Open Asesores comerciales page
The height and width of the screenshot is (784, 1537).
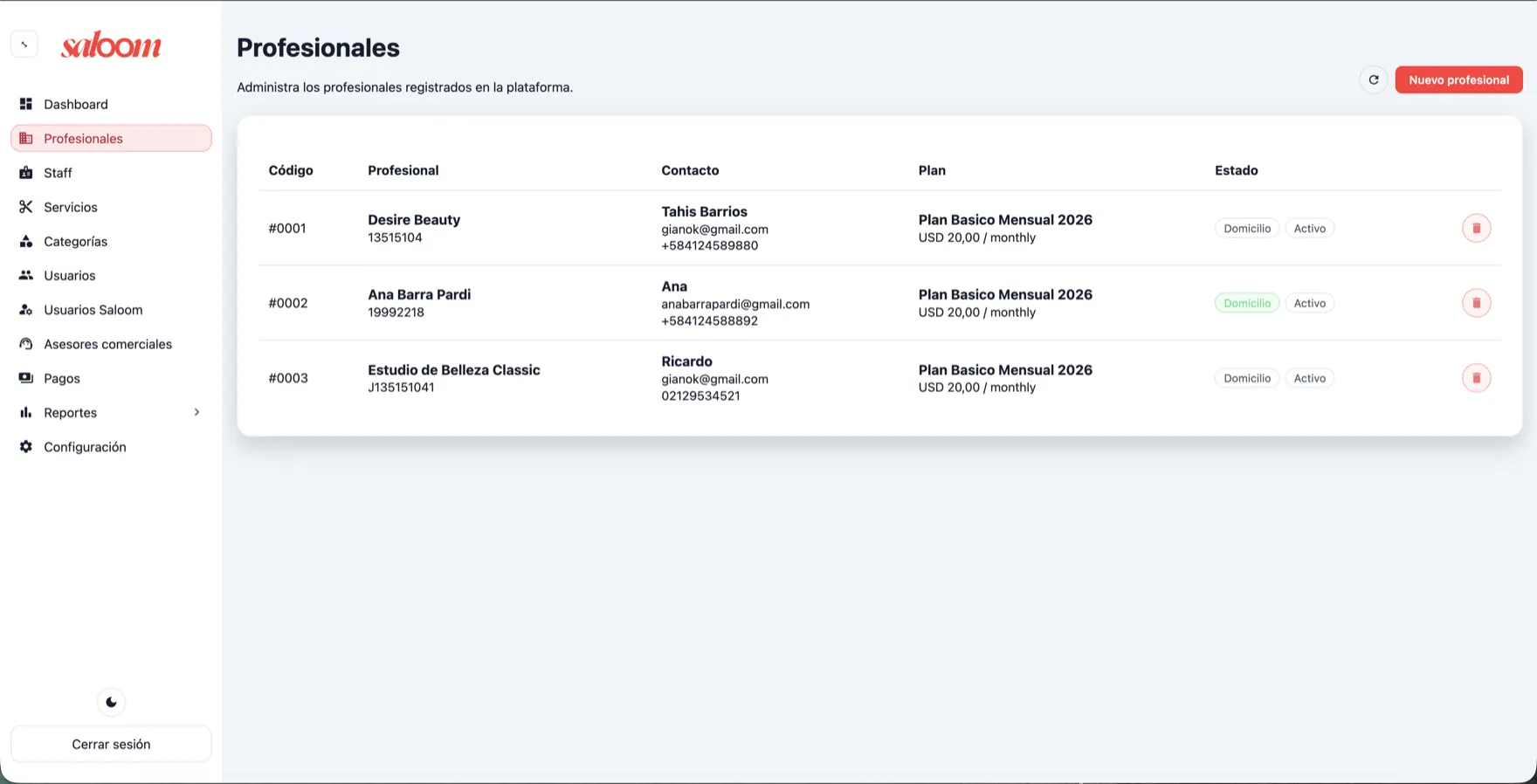[111, 344]
